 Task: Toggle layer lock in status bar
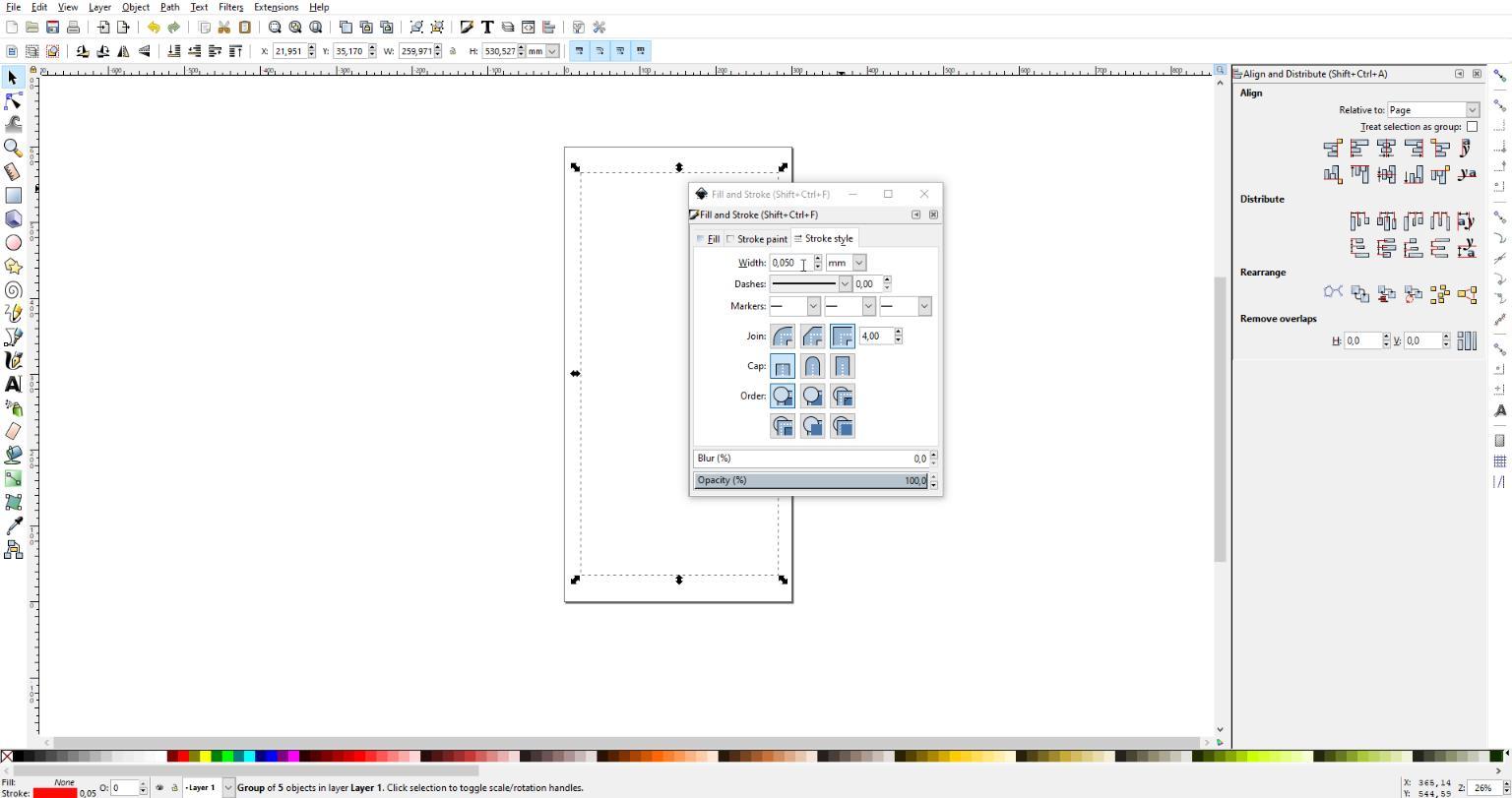(174, 787)
